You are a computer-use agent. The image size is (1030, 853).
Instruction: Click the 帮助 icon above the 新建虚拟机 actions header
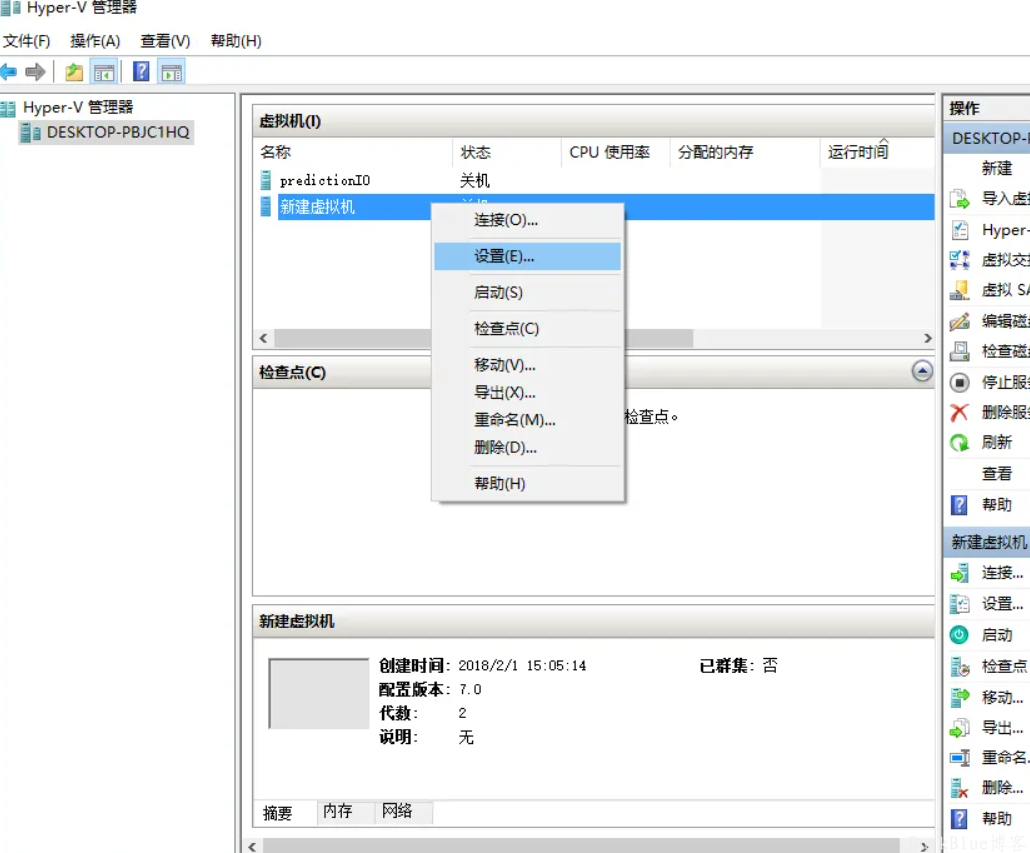tap(960, 505)
